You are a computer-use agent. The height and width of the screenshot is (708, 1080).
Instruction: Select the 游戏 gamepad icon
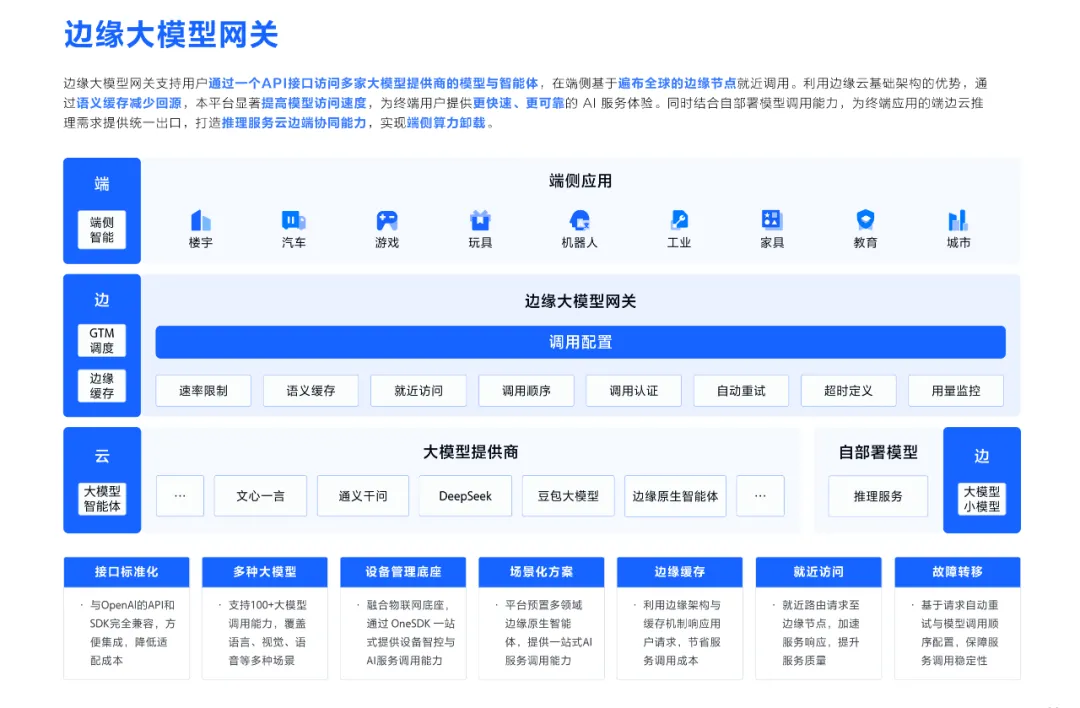coord(386,220)
